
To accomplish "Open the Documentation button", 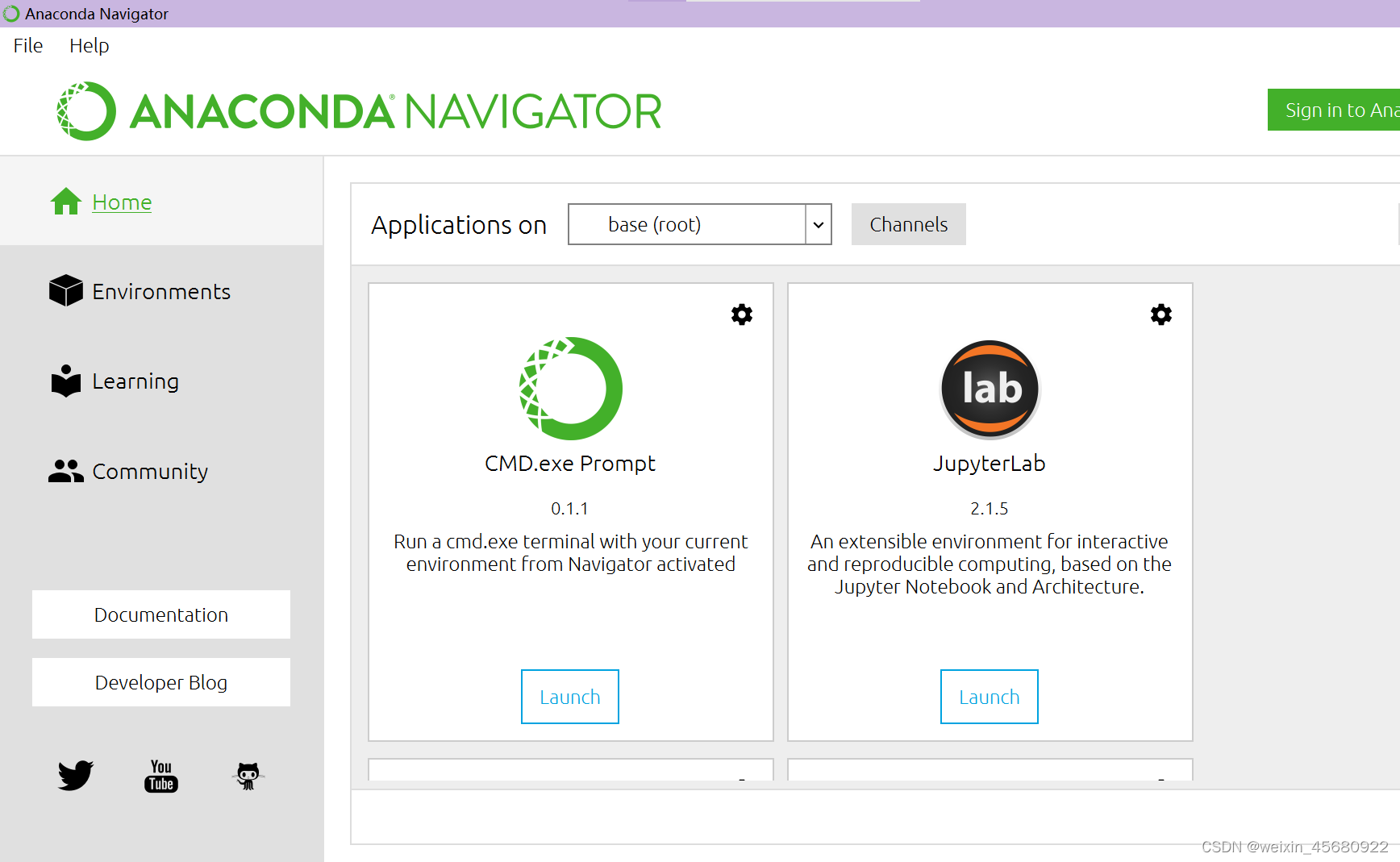I will (161, 614).
